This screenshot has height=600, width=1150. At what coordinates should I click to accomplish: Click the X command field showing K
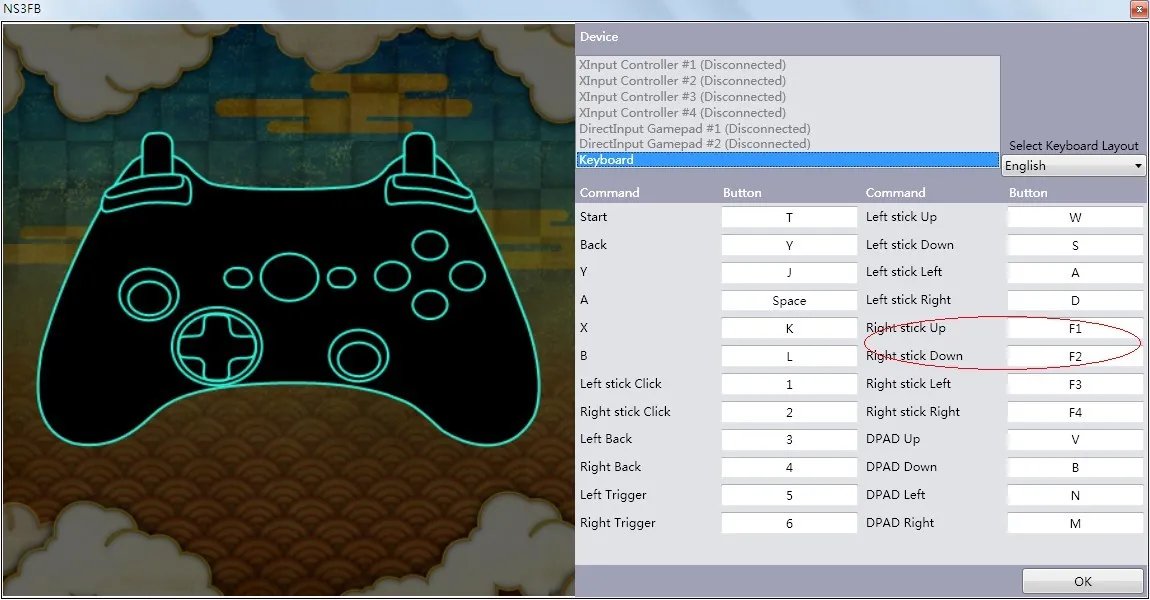[x=789, y=329]
